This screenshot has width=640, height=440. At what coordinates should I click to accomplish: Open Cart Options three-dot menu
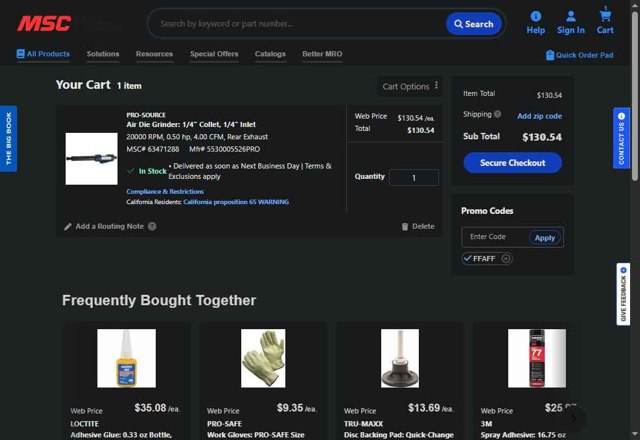click(x=436, y=85)
